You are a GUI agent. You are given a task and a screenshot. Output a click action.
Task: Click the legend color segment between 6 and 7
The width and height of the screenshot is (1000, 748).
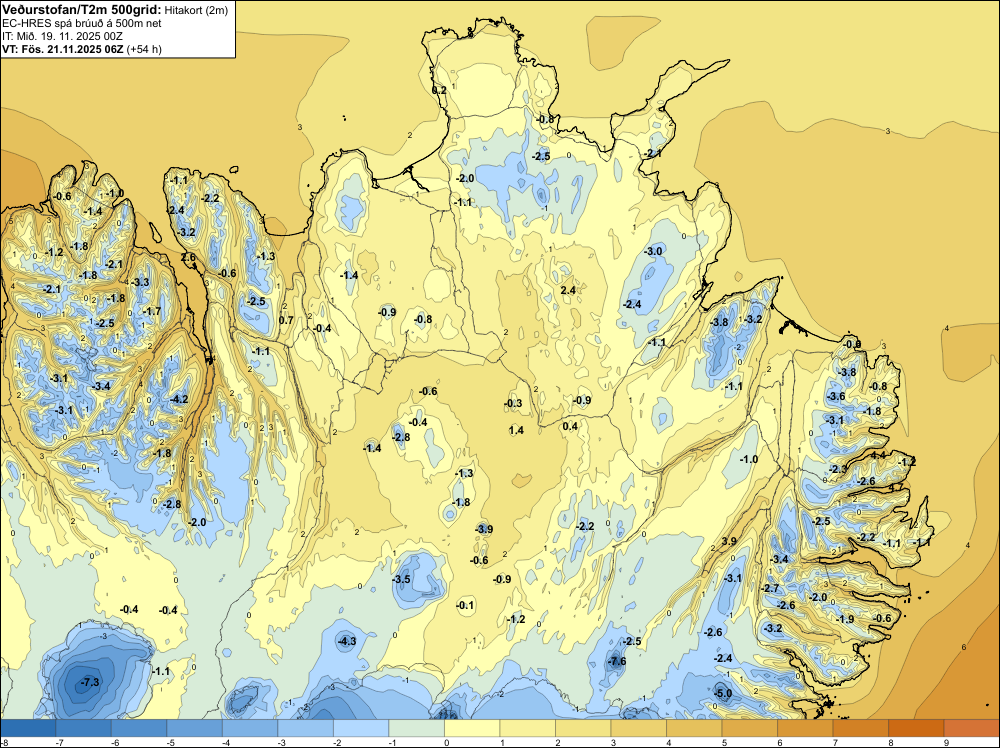(805, 728)
